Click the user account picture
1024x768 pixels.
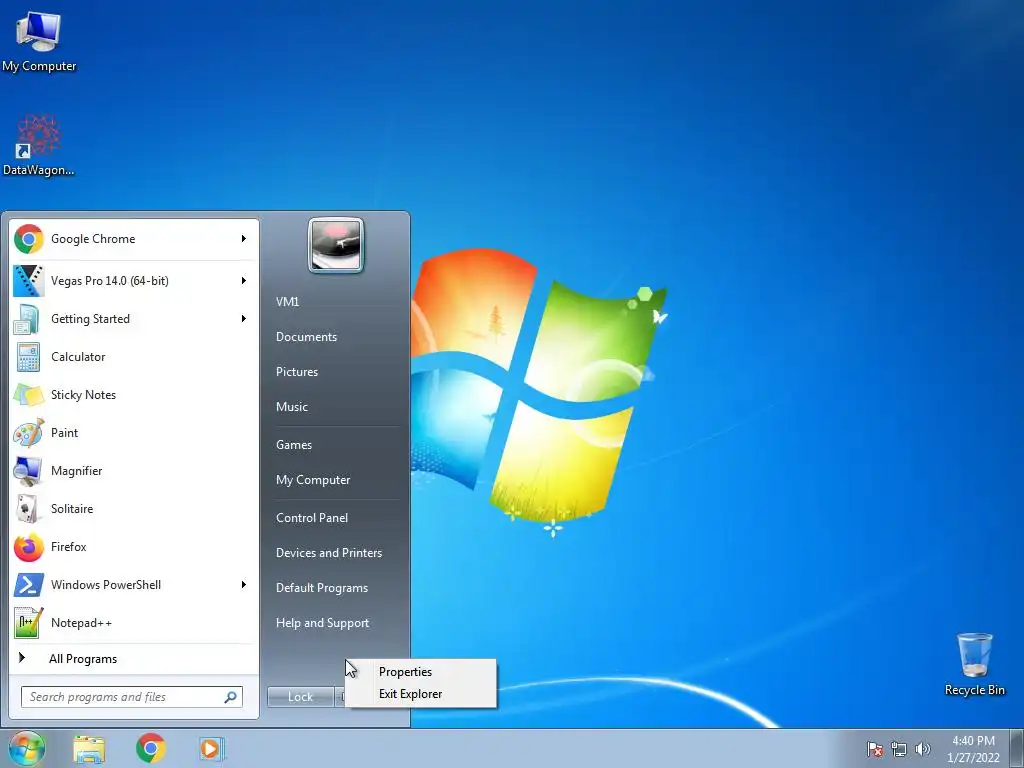click(x=336, y=245)
